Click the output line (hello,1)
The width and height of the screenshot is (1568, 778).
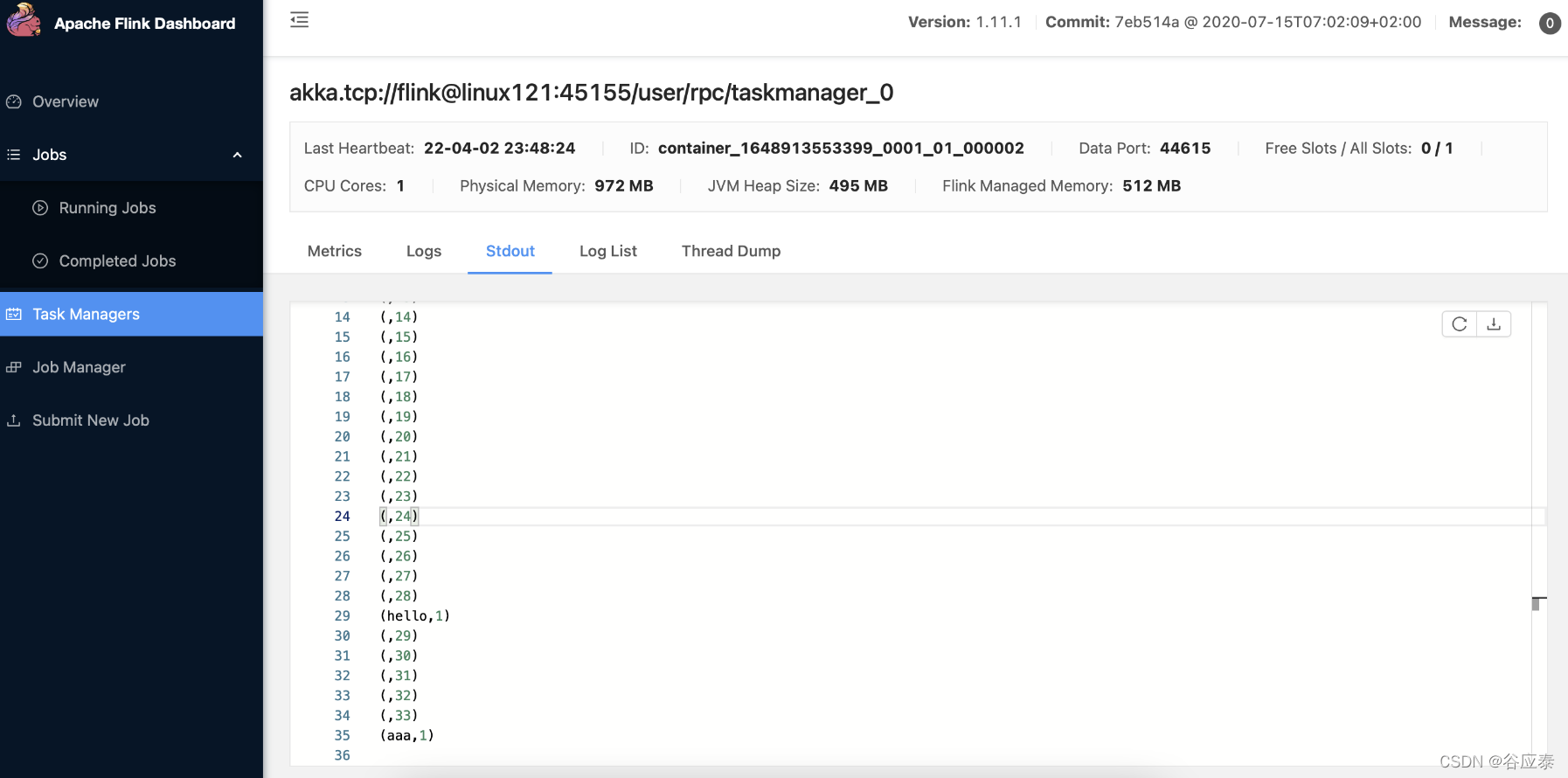tap(415, 616)
